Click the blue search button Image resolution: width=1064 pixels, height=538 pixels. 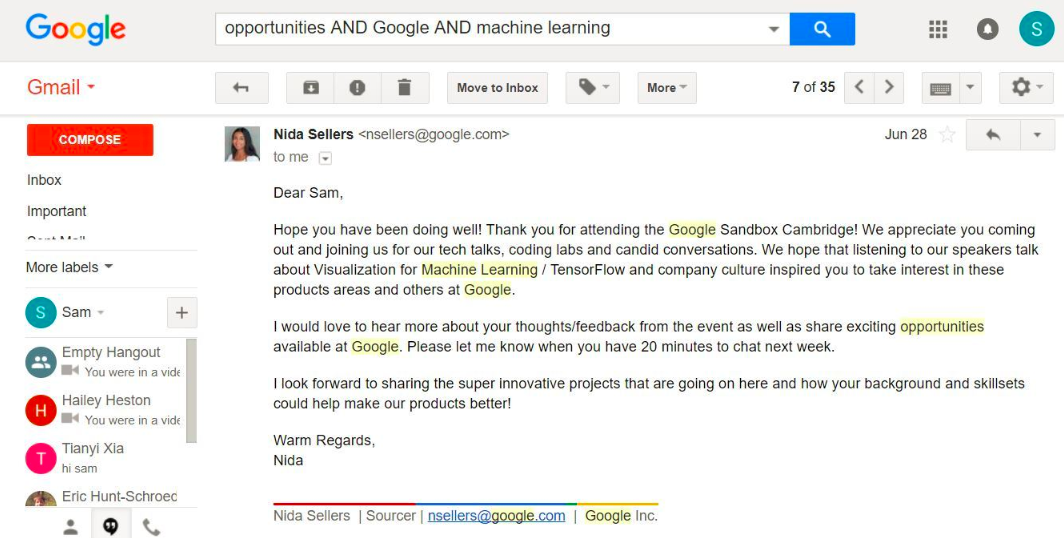point(822,28)
